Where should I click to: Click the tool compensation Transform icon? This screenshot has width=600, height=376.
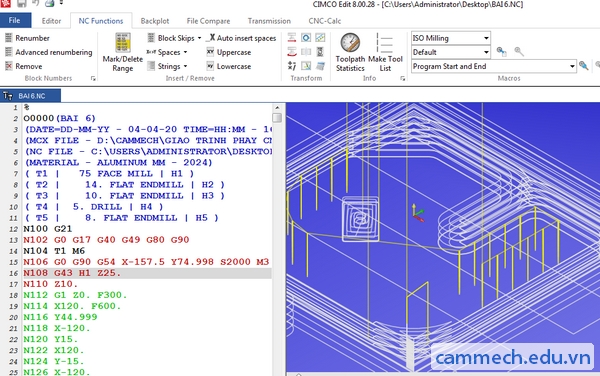pyautogui.click(x=320, y=52)
